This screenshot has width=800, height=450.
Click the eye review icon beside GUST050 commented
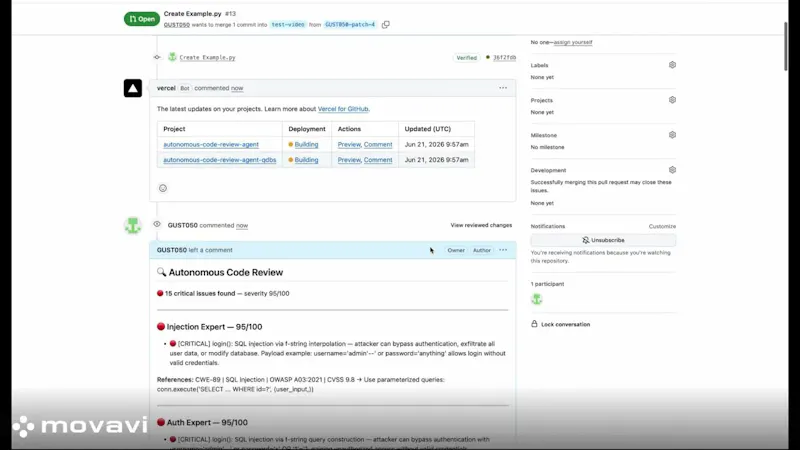point(157,224)
